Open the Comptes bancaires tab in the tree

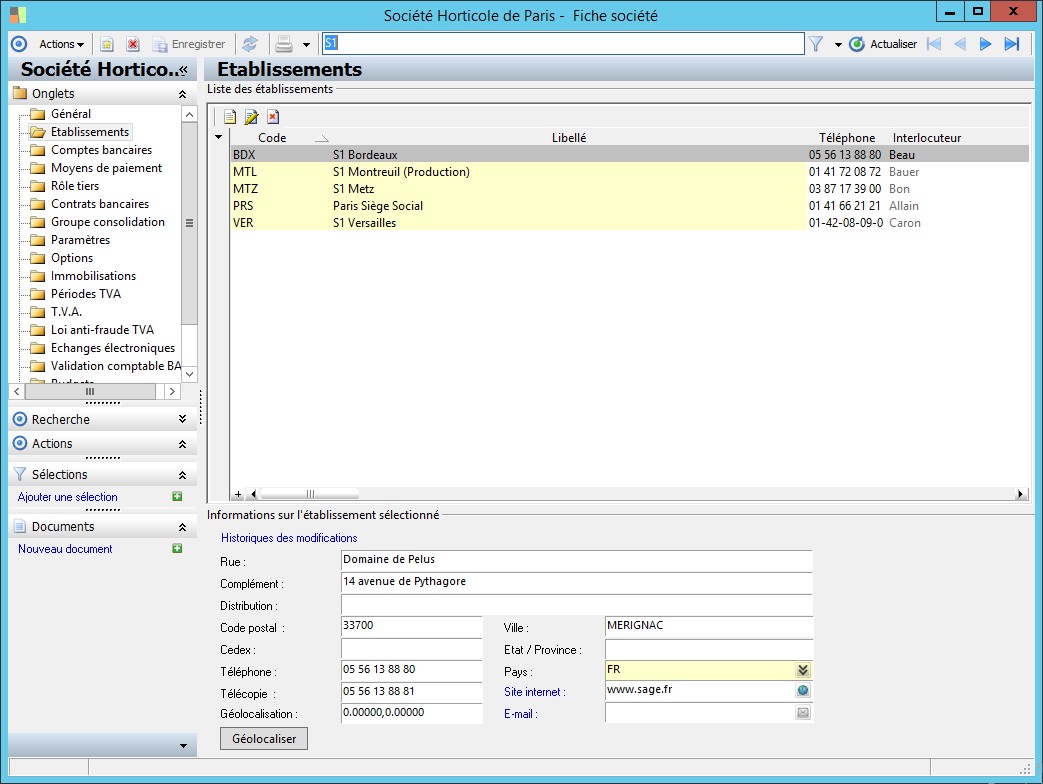point(101,150)
